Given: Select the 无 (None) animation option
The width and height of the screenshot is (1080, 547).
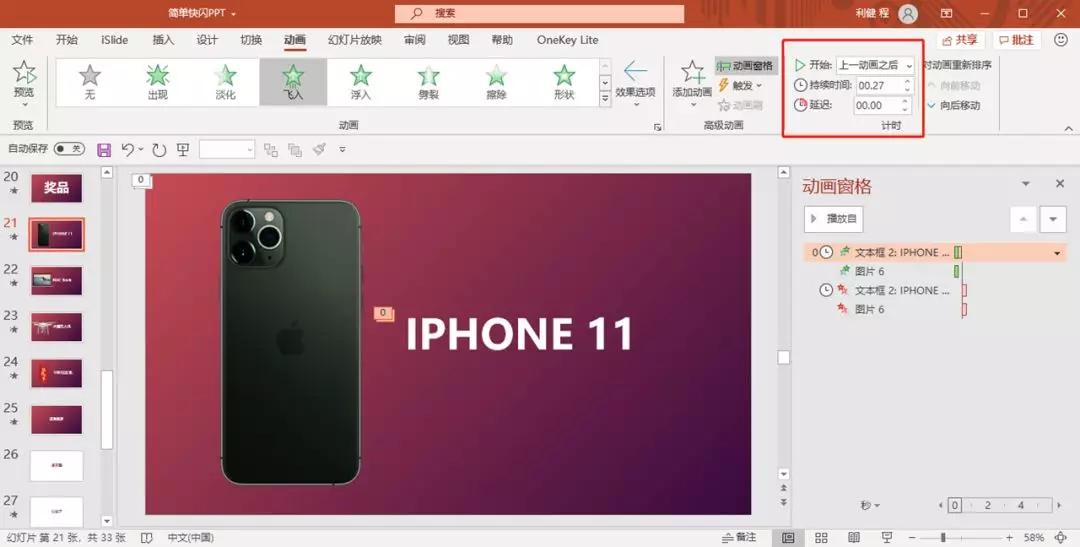Looking at the screenshot, I should tap(90, 82).
